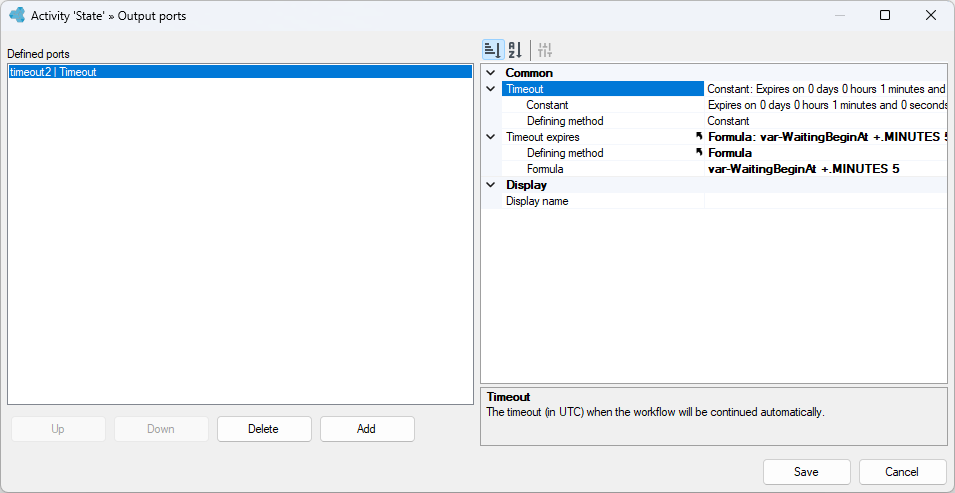Open the Property Pages icon
Screen dimensions: 955x493
(x=545, y=49)
